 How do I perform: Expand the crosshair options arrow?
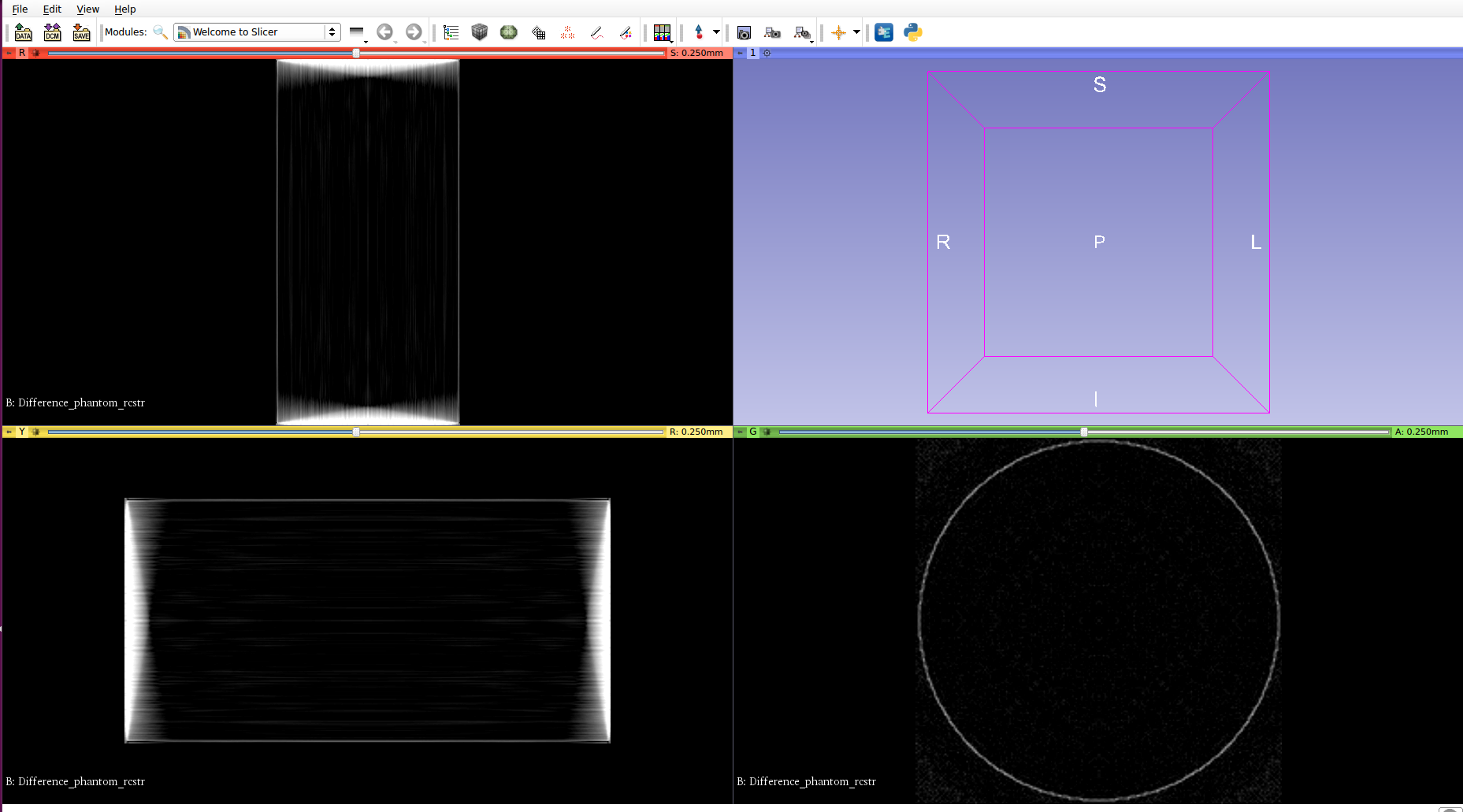tap(856, 32)
